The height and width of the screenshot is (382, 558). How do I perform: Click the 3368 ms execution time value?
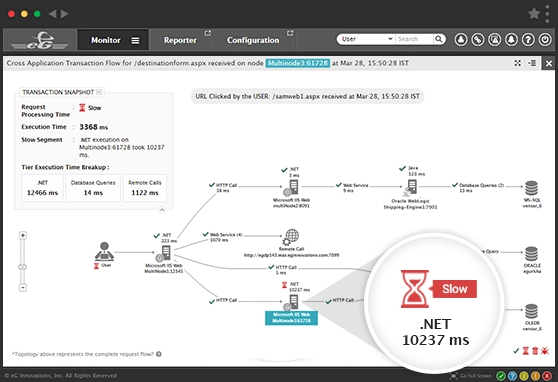pyautogui.click(x=94, y=127)
